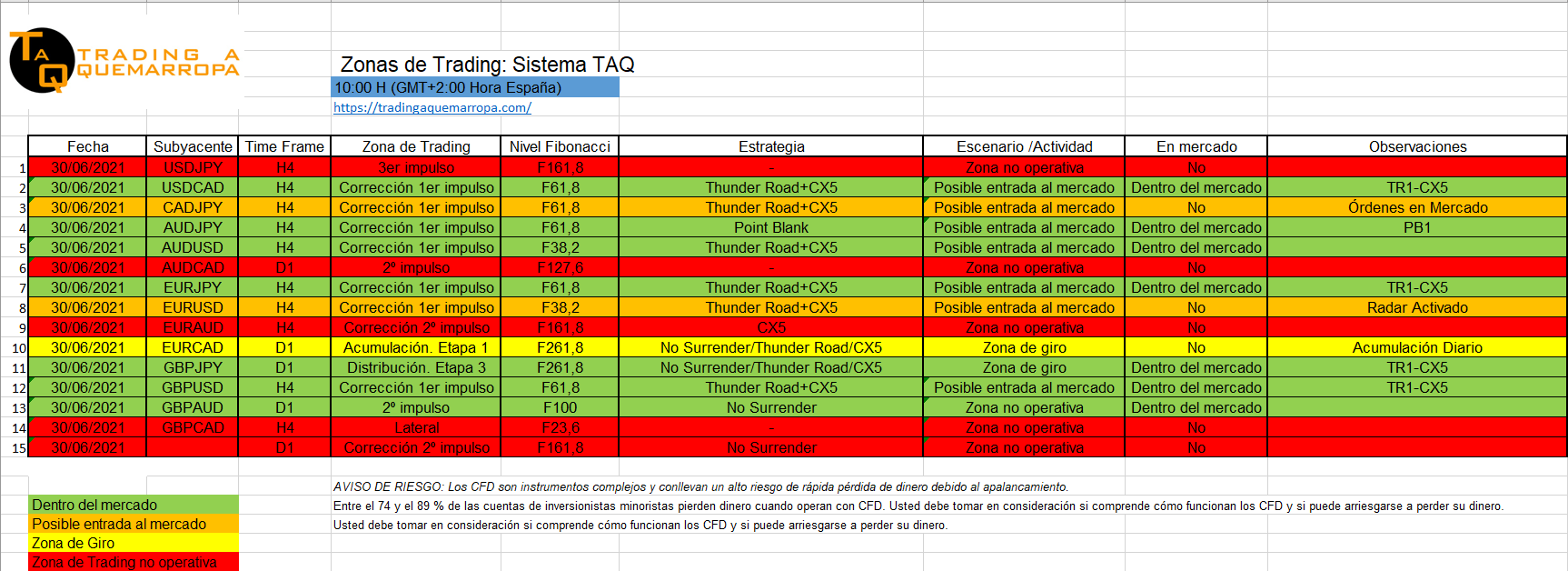Select the 'Observaciones' column header
Viewport: 1568px width, 571px height.
(1417, 146)
